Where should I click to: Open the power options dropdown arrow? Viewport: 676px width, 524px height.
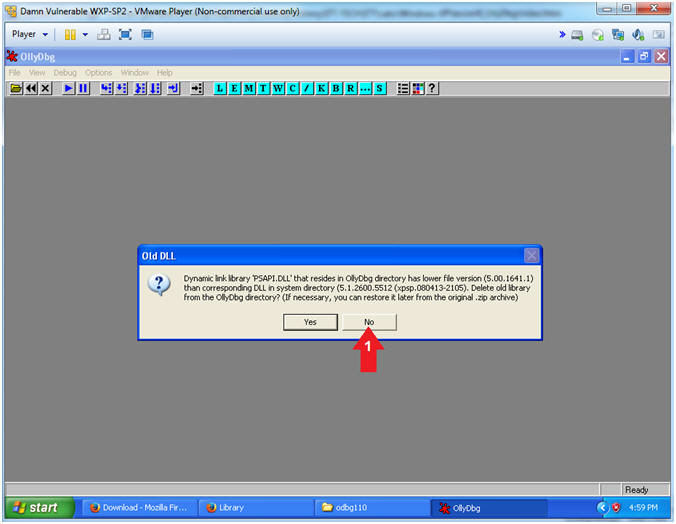coord(85,35)
